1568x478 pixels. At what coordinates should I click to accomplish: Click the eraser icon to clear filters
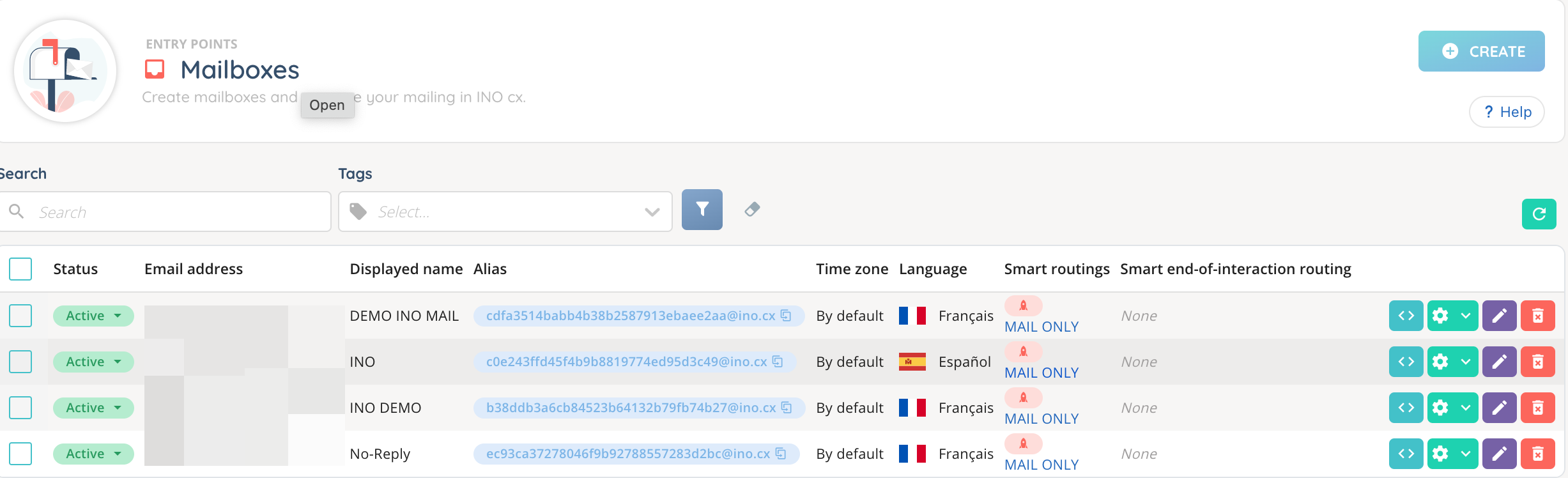coord(752,210)
